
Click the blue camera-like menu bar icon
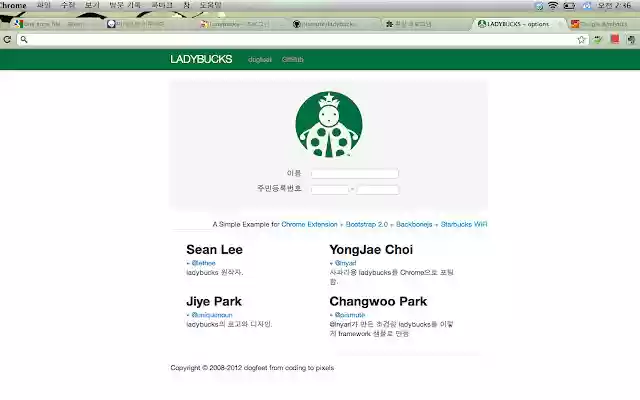(587, 5)
